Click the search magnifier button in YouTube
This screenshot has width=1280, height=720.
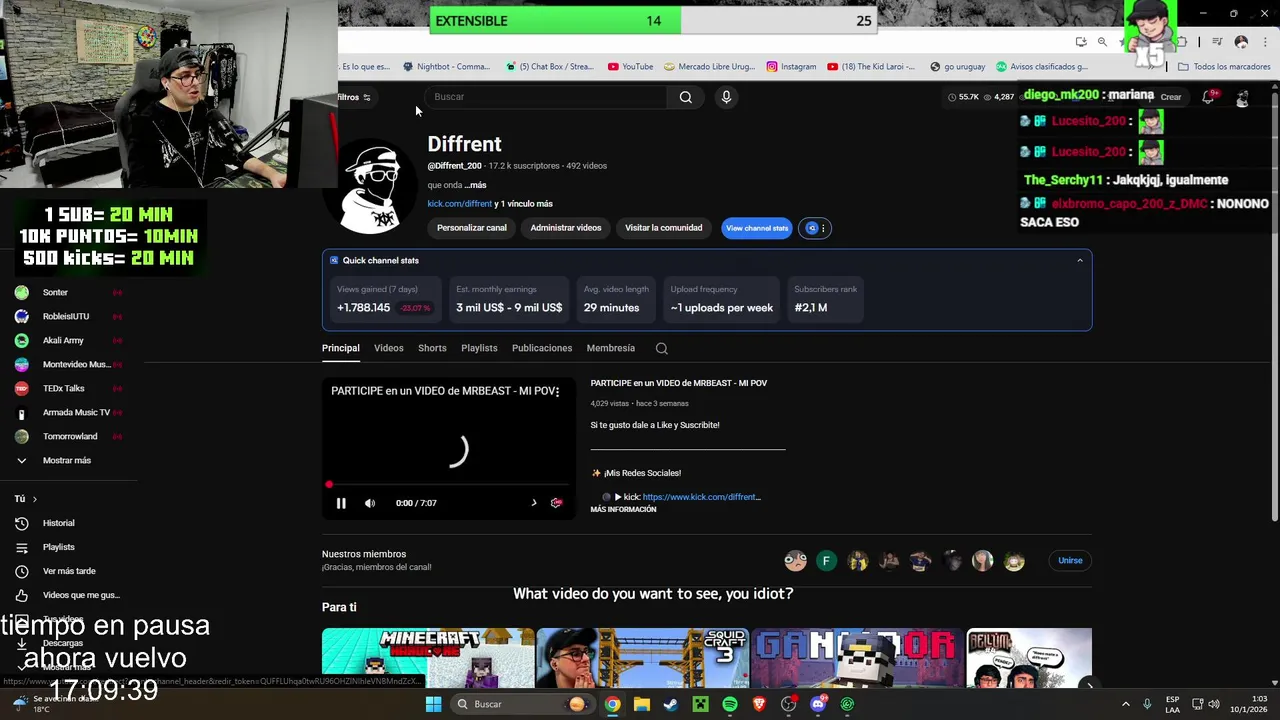click(686, 97)
